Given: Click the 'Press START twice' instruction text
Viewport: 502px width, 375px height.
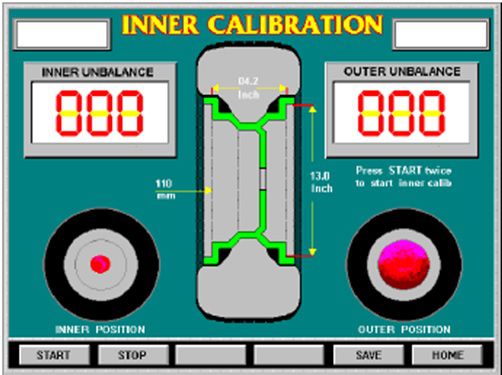Looking at the screenshot, I should tap(404, 177).
